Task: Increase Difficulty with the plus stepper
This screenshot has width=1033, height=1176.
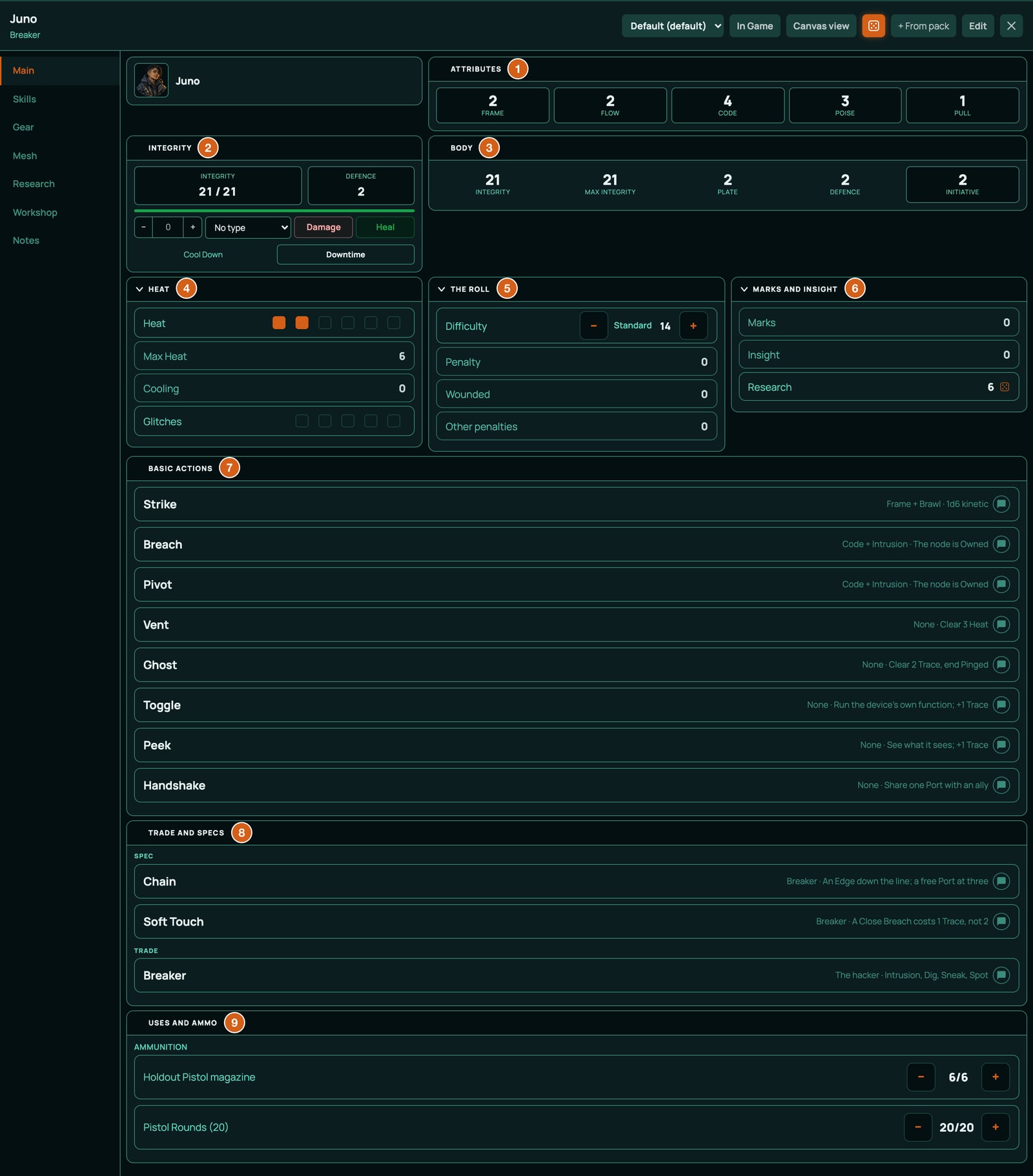Action: pyautogui.click(x=693, y=325)
